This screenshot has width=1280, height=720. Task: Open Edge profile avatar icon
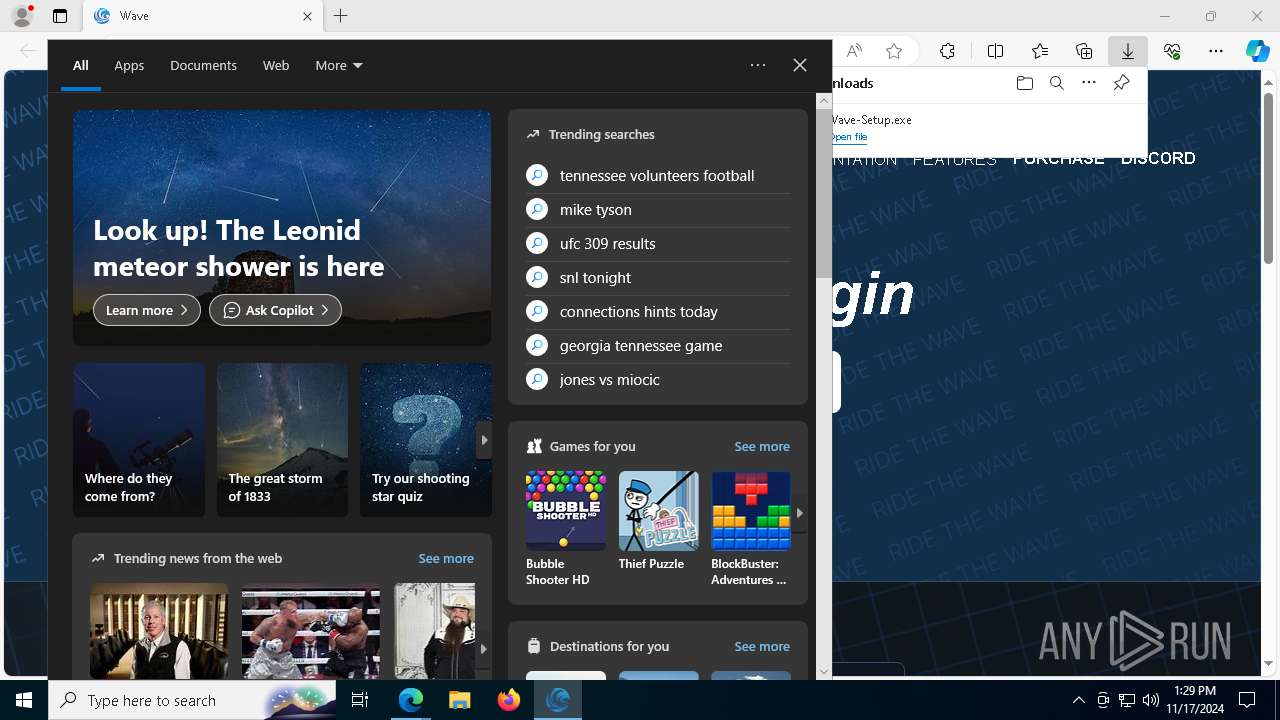pyautogui.click(x=22, y=16)
